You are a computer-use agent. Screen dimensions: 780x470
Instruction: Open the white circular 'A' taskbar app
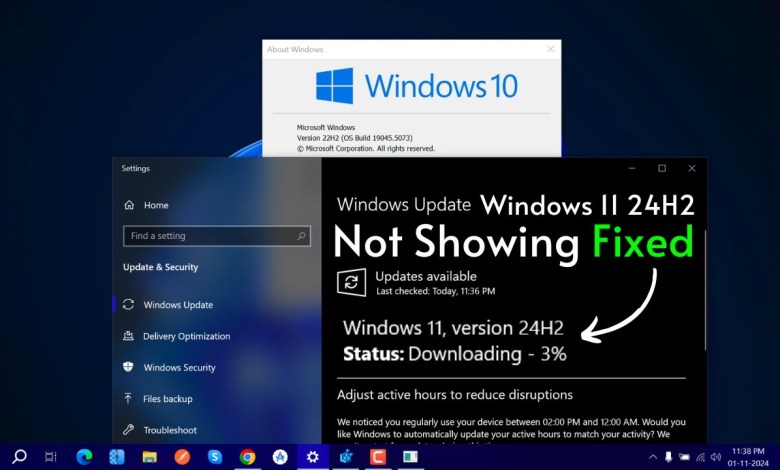[280, 457]
